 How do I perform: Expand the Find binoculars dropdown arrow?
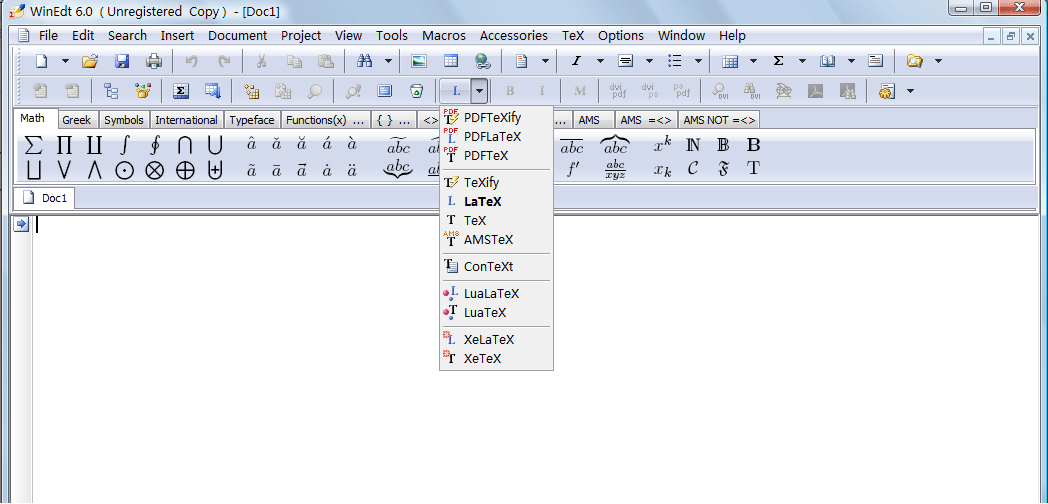click(x=388, y=61)
